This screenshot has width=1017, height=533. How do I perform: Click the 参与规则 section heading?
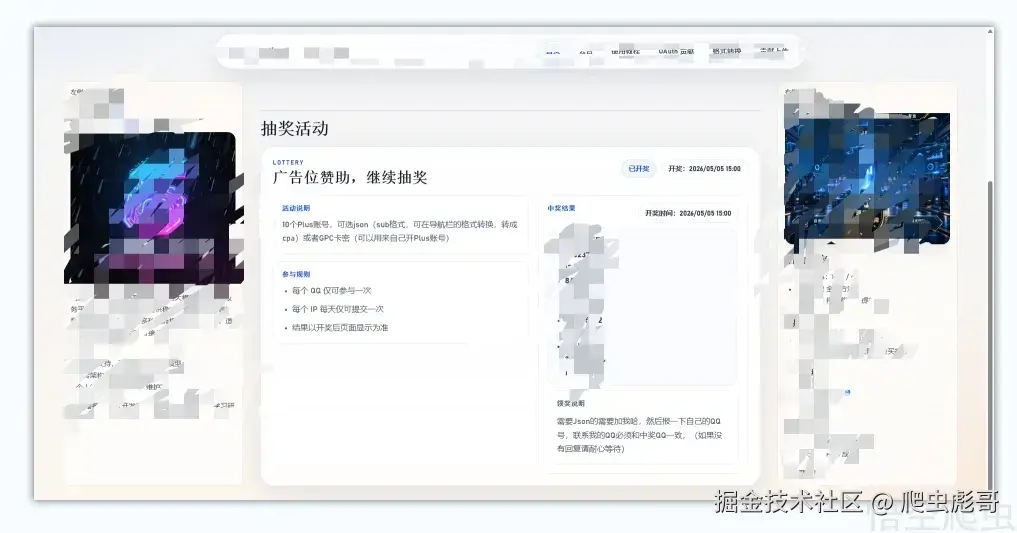pos(296,274)
